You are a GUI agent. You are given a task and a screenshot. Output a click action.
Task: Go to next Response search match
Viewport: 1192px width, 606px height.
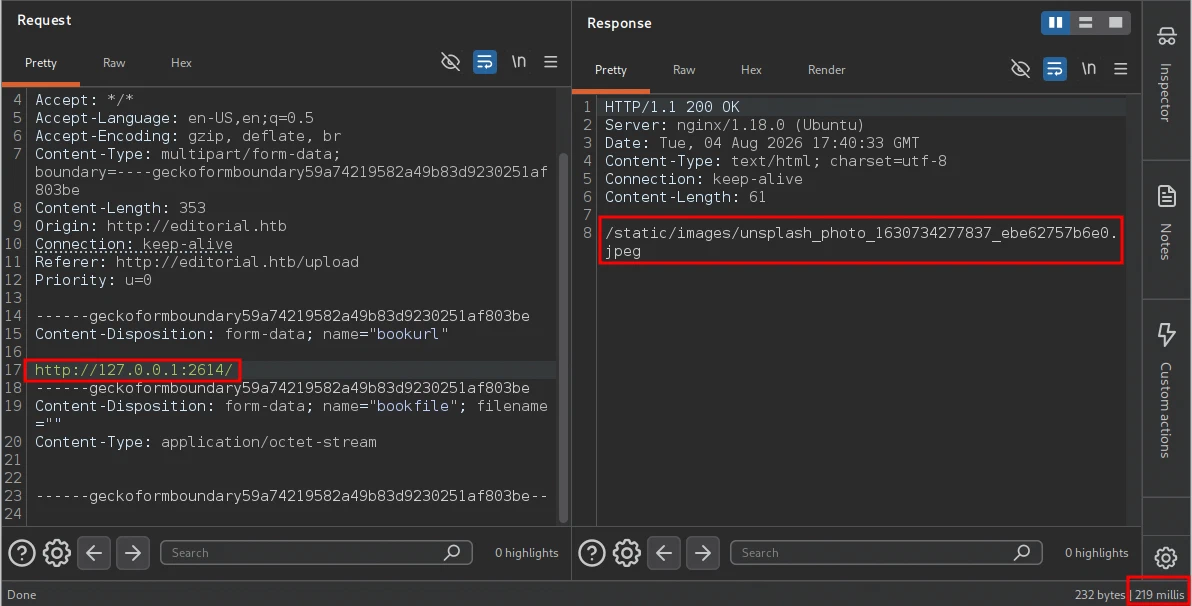703,553
